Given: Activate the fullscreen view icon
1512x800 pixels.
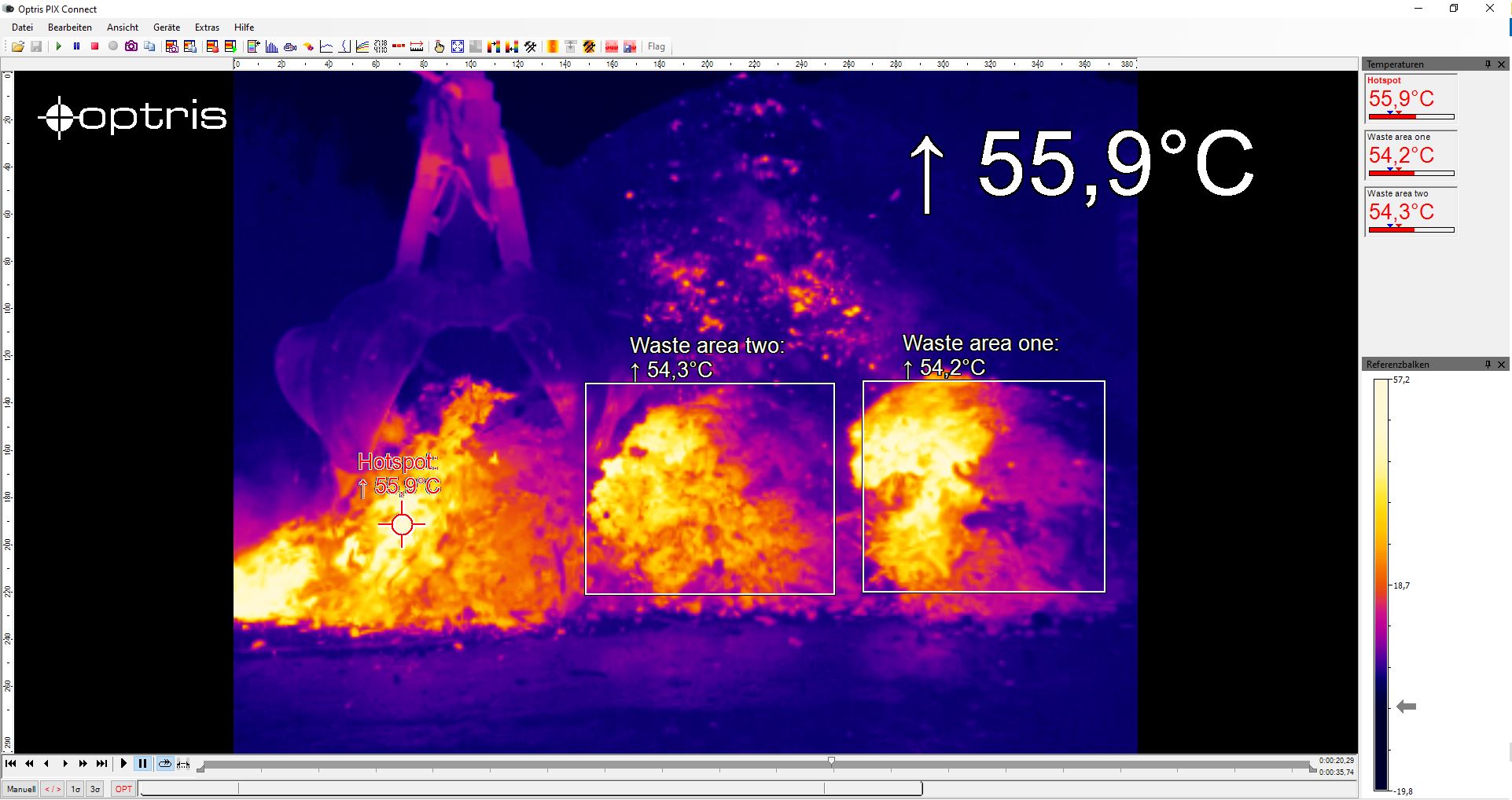Looking at the screenshot, I should pyautogui.click(x=458, y=46).
